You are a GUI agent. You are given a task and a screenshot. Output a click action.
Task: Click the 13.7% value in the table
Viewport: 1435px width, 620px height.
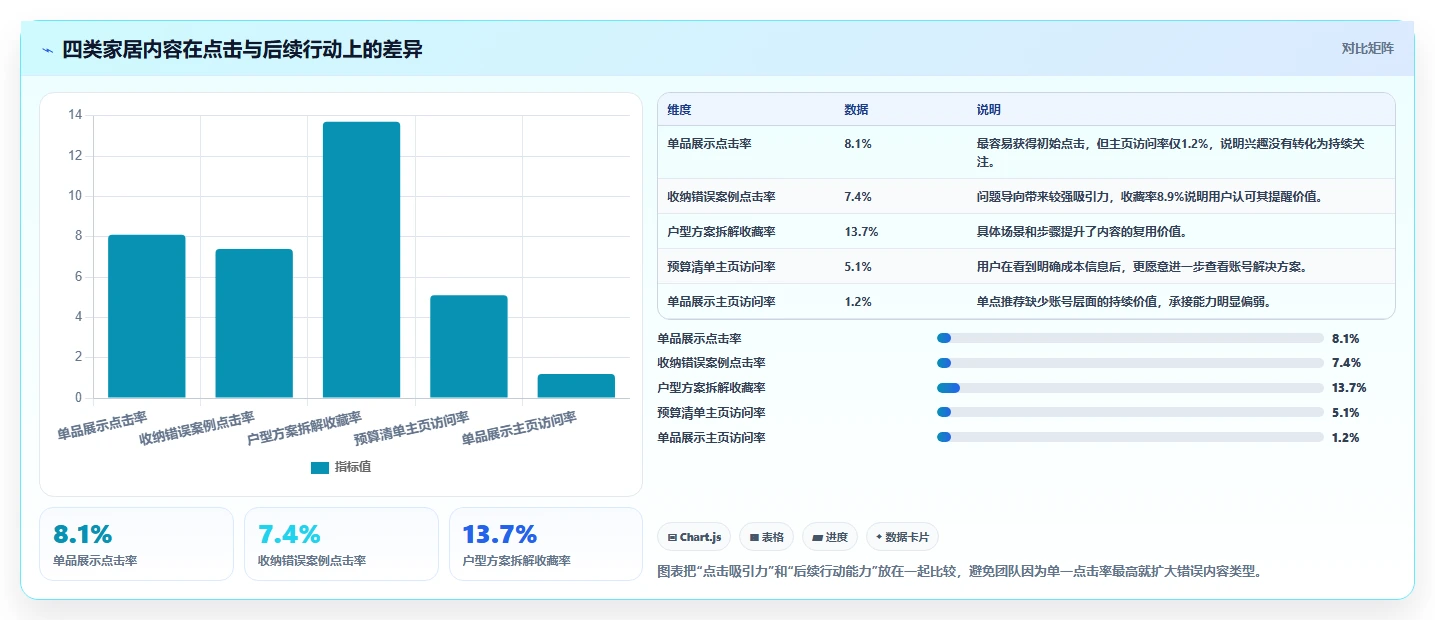point(861,232)
